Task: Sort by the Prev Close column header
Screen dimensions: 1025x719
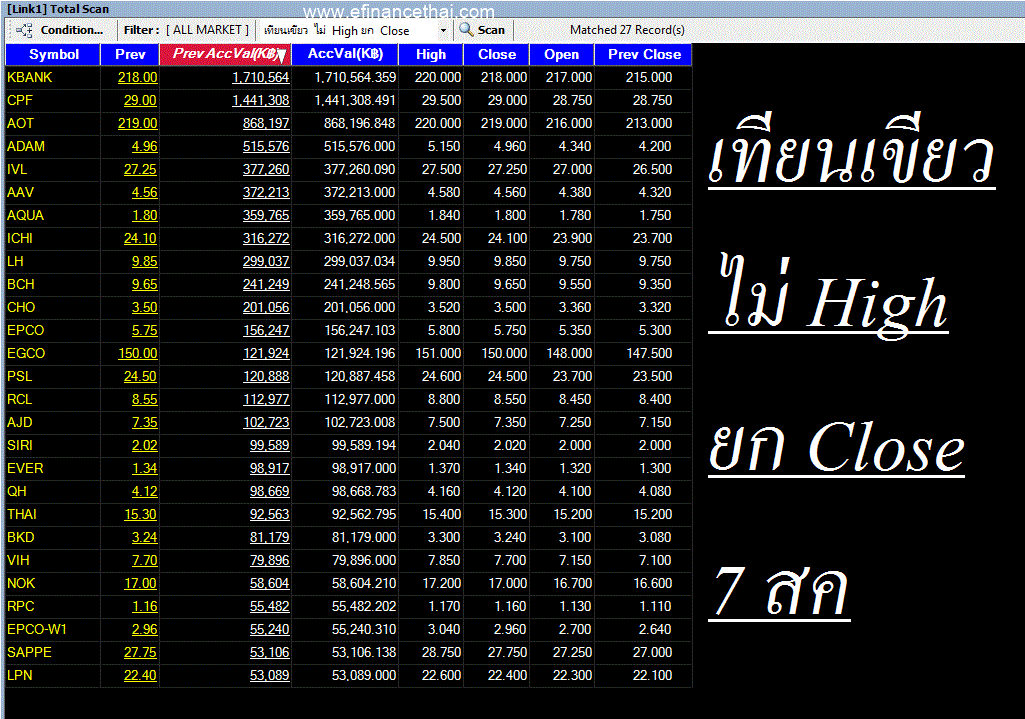Action: [644, 54]
